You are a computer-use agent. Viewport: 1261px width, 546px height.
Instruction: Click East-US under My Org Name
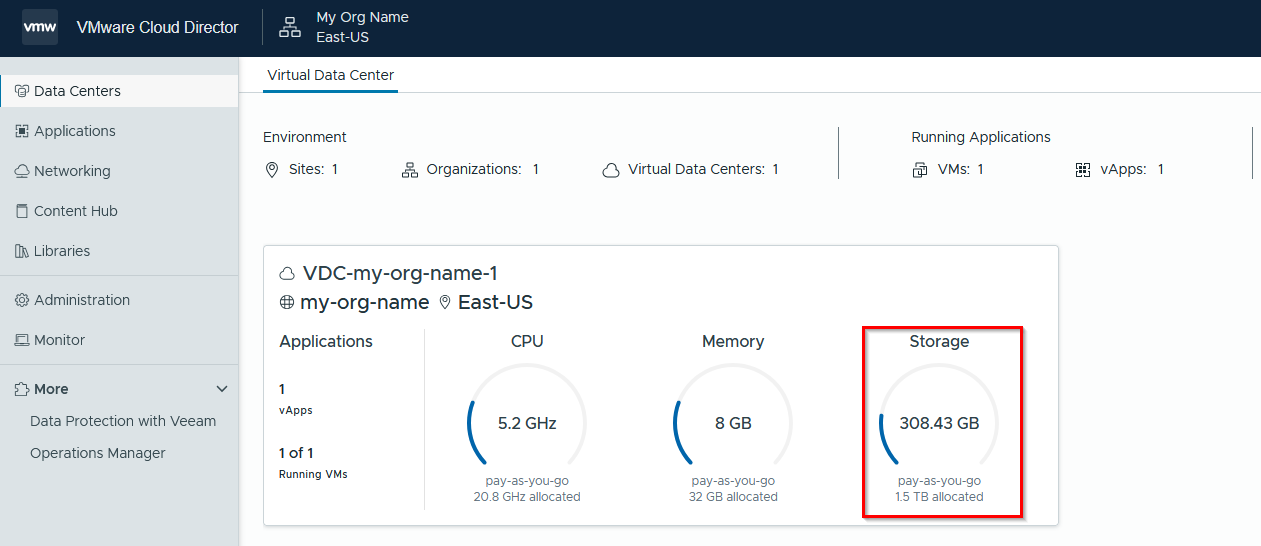click(343, 37)
